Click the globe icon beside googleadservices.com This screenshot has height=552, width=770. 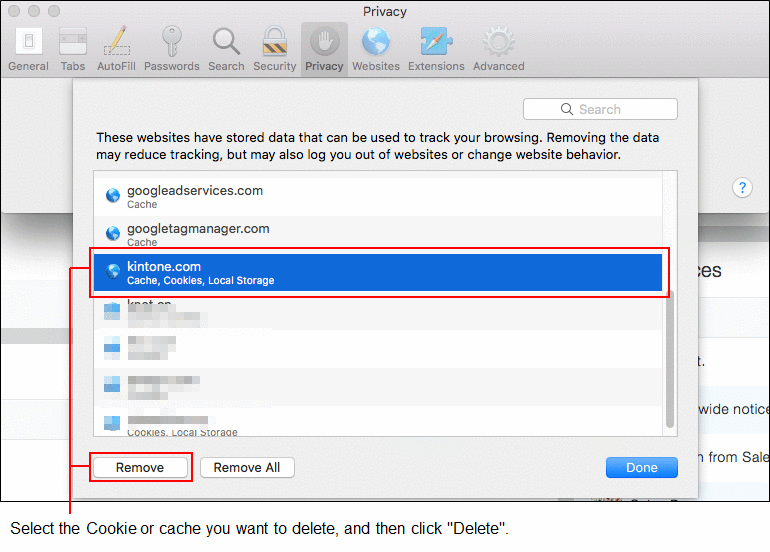[113, 195]
